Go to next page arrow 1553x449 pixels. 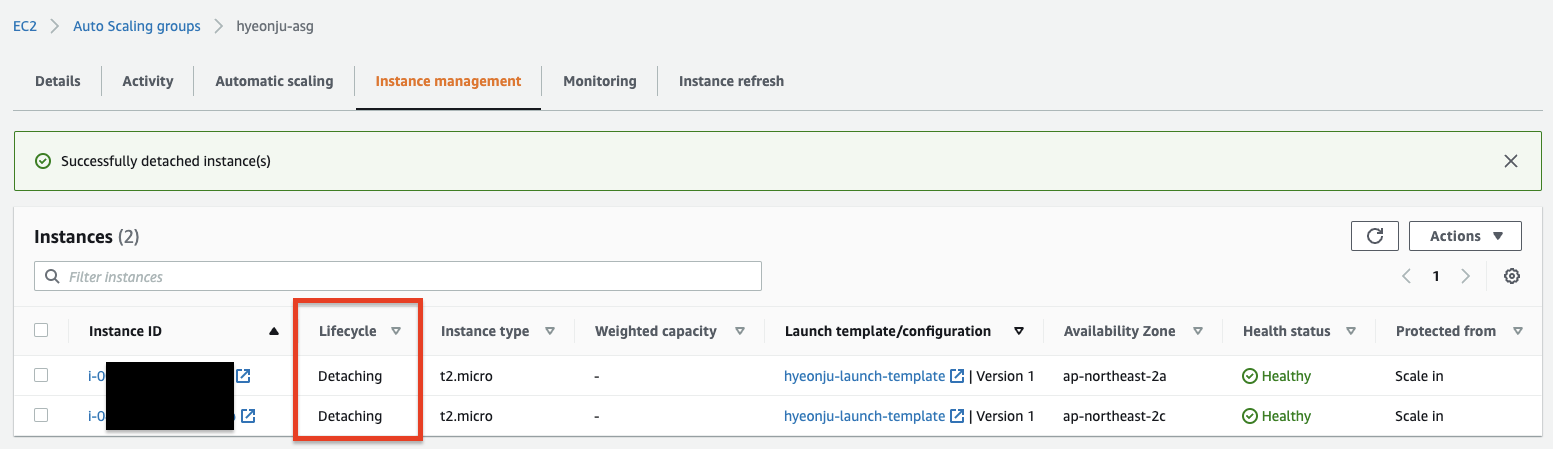tap(1465, 276)
